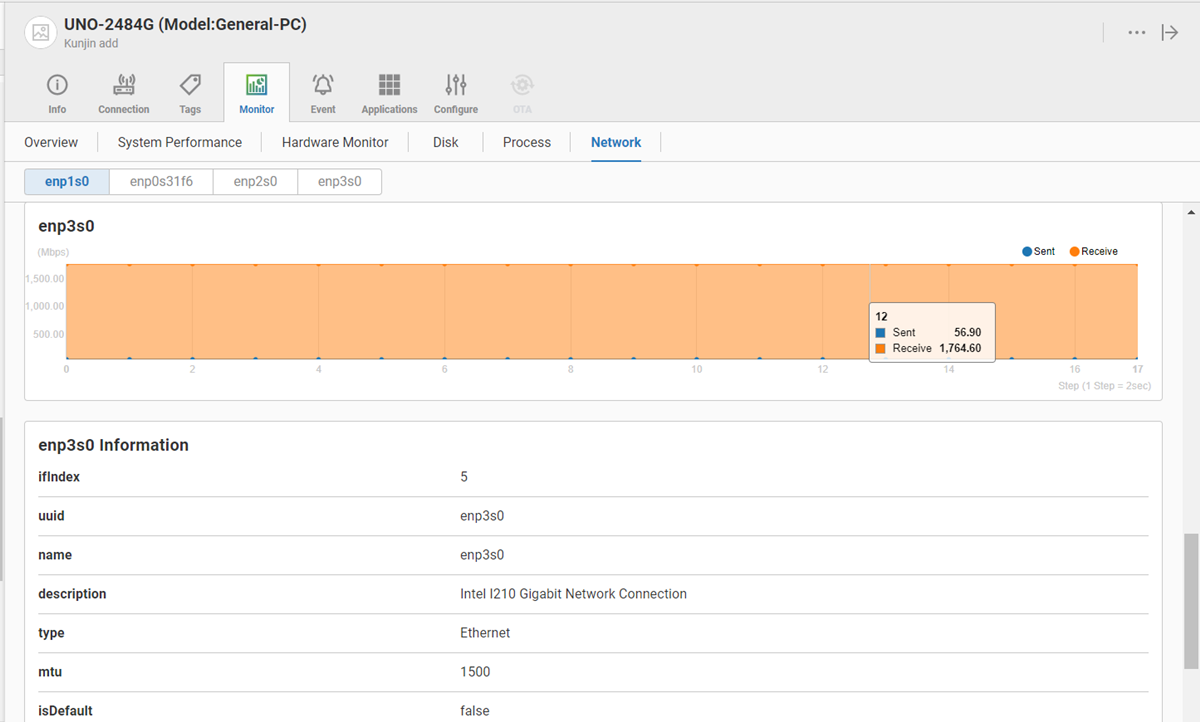This screenshot has height=722, width=1200.
Task: Switch to the Overview tab
Action: (x=51, y=142)
